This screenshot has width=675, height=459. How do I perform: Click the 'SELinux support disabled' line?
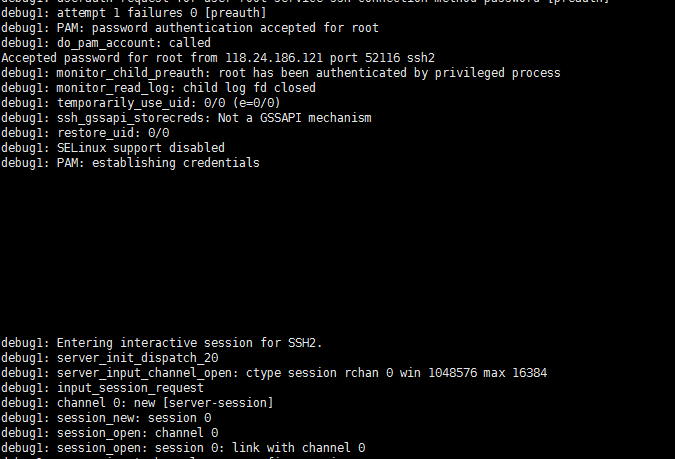113,148
